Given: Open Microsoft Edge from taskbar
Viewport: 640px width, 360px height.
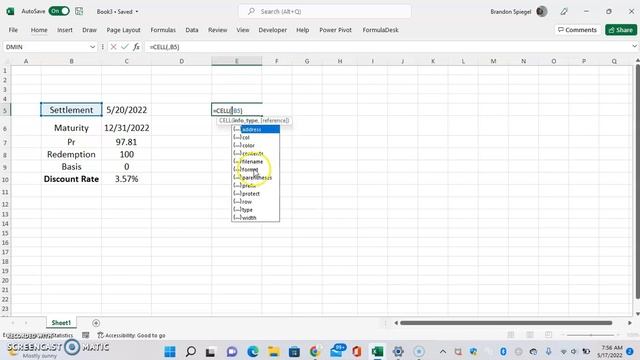Looking at the screenshot, I should point(253,351).
